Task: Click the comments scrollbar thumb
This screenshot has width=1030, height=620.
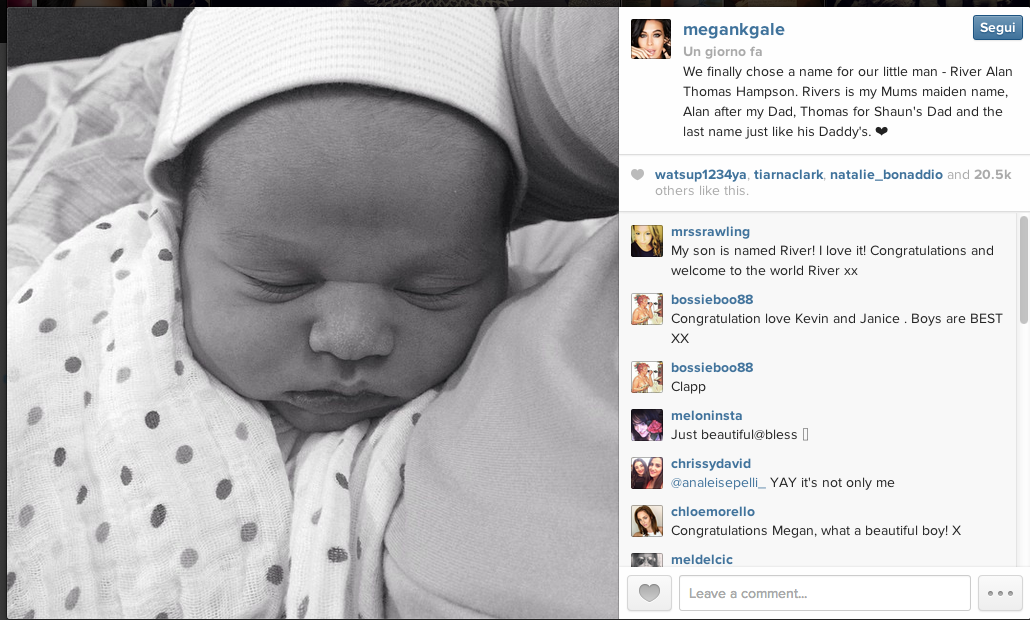Action: (1023, 269)
